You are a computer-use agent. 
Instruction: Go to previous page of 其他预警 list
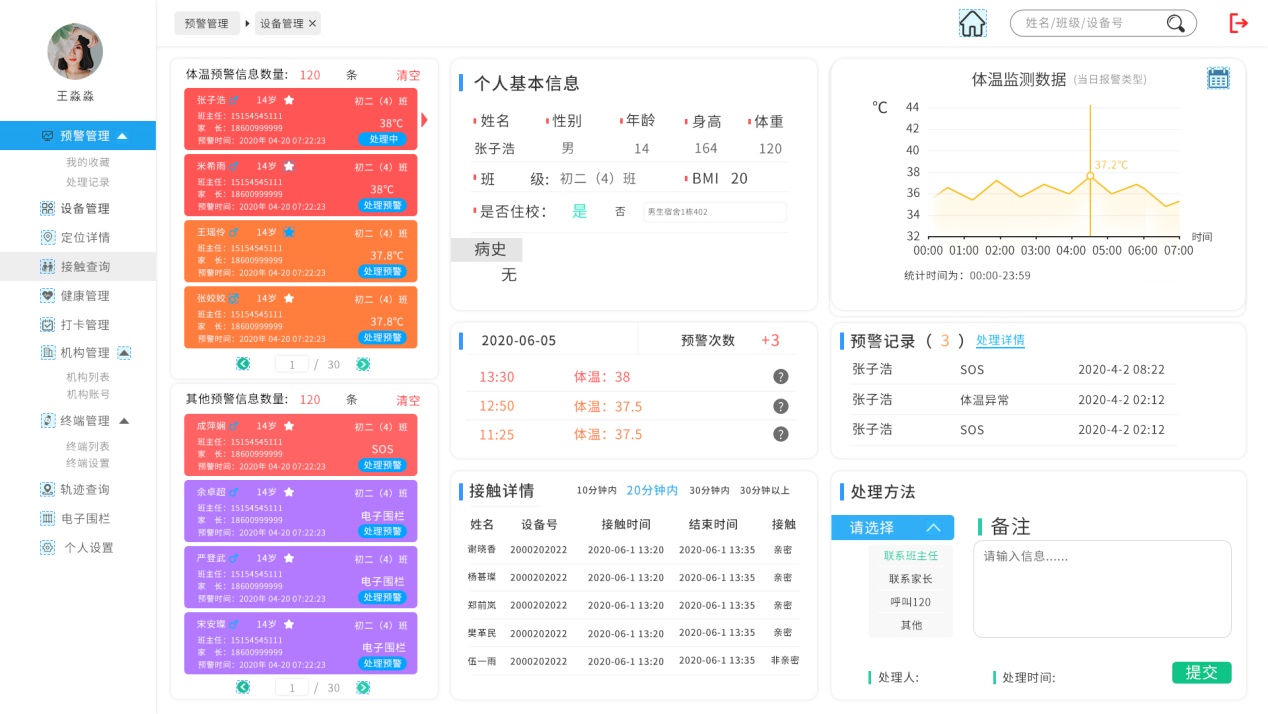pos(243,687)
